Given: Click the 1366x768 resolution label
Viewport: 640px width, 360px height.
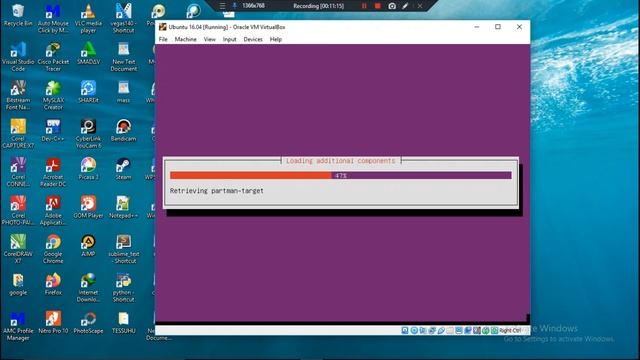Looking at the screenshot, I should pyautogui.click(x=253, y=6).
